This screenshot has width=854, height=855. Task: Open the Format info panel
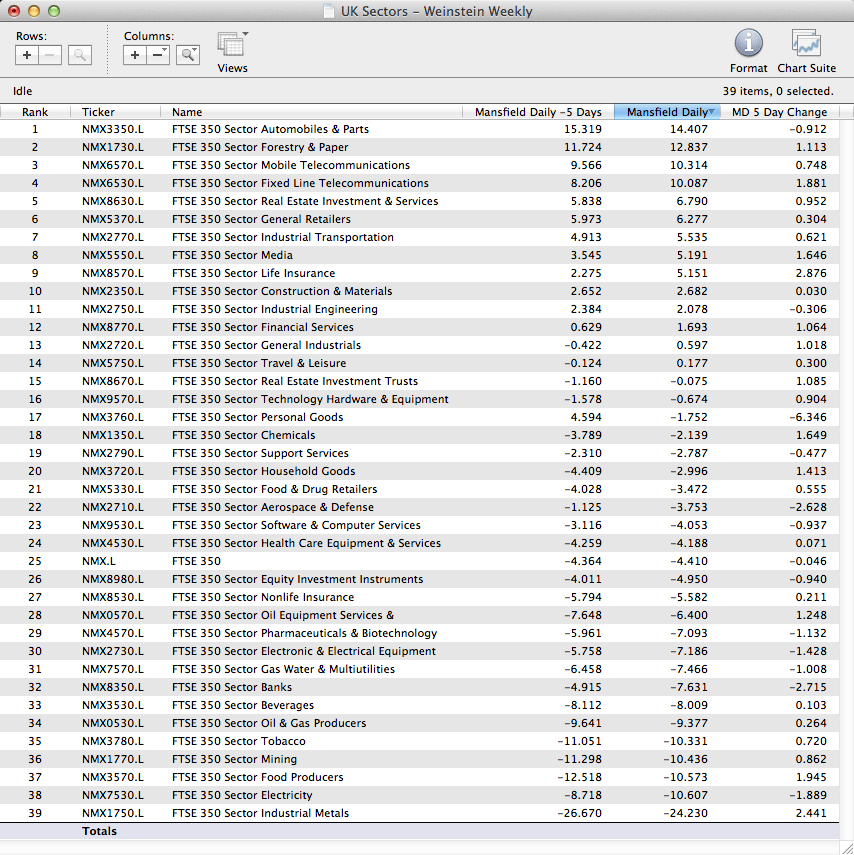748,44
